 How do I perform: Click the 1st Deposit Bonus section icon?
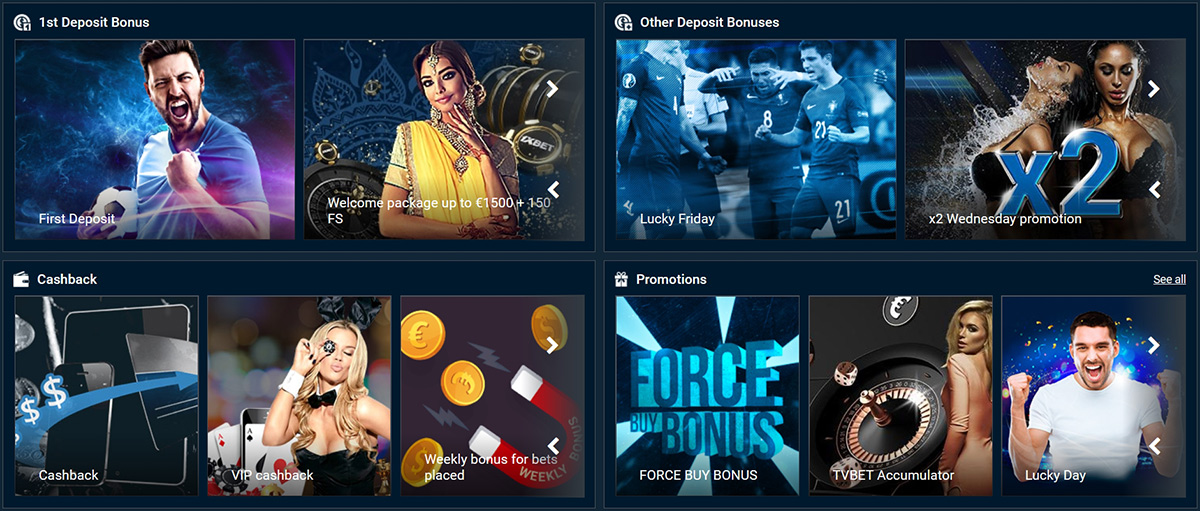(22, 21)
